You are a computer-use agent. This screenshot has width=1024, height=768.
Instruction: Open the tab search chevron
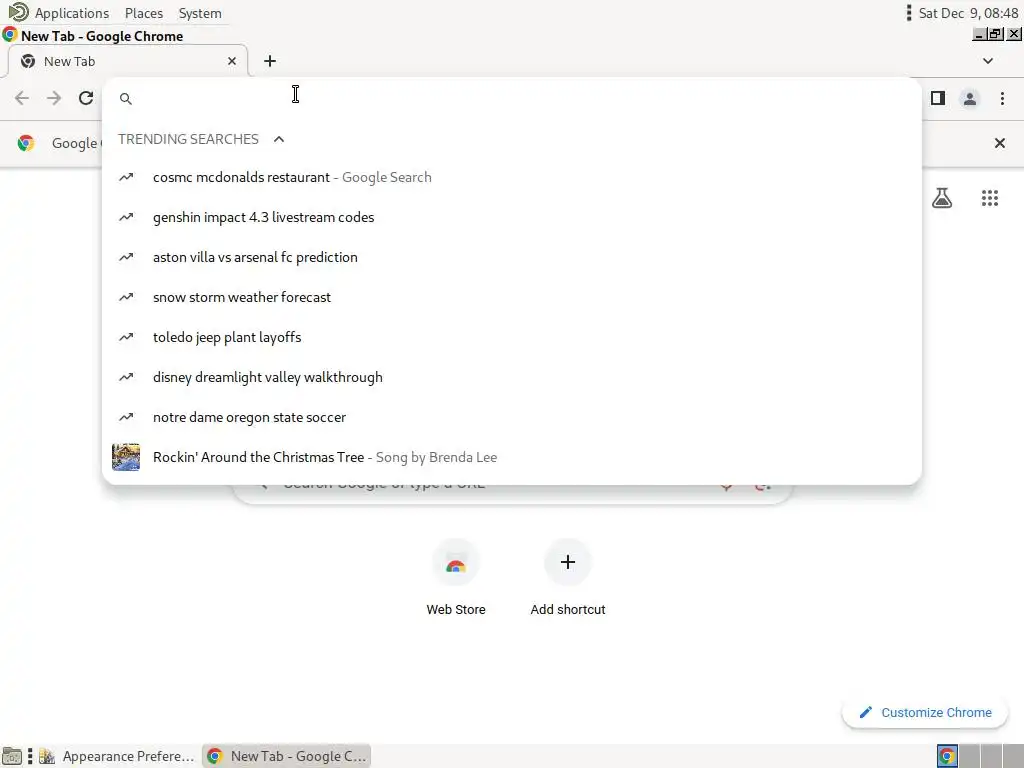988,61
